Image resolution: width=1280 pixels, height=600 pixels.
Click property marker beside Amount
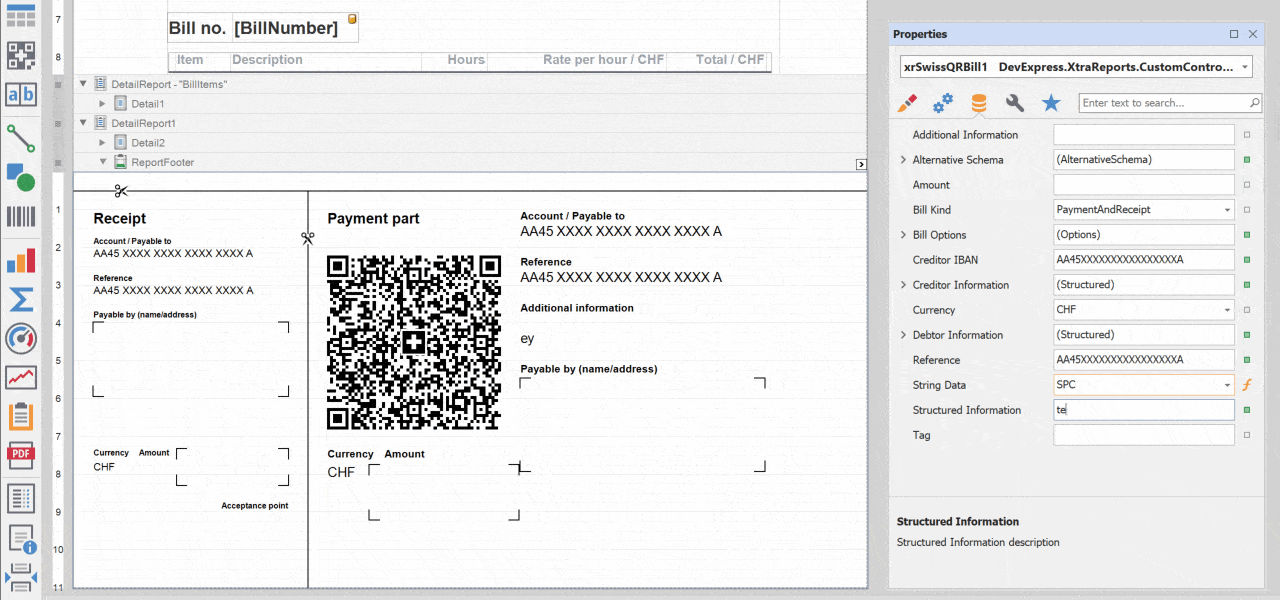pyautogui.click(x=1247, y=185)
